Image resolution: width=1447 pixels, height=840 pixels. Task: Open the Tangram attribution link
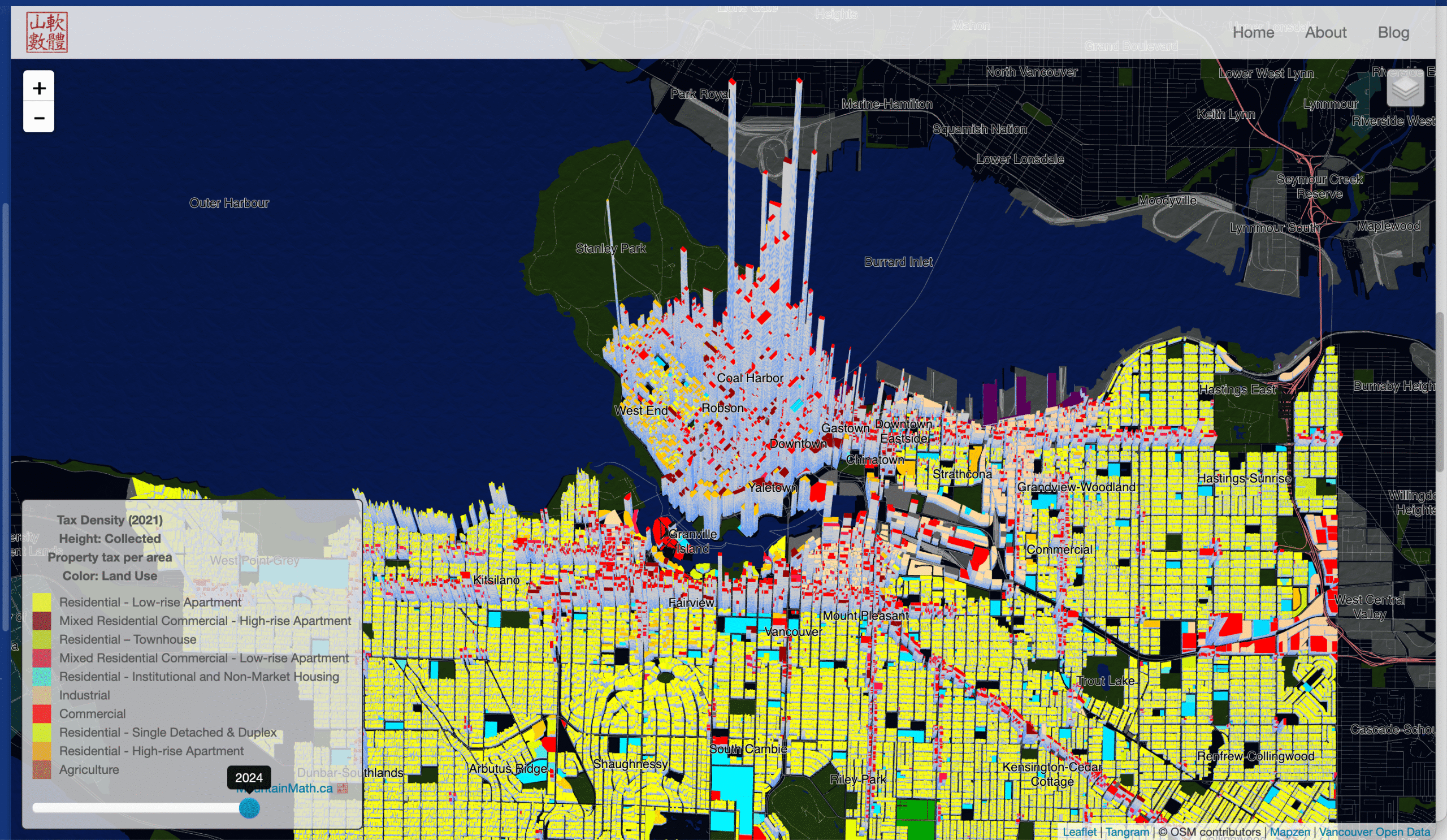(1127, 832)
